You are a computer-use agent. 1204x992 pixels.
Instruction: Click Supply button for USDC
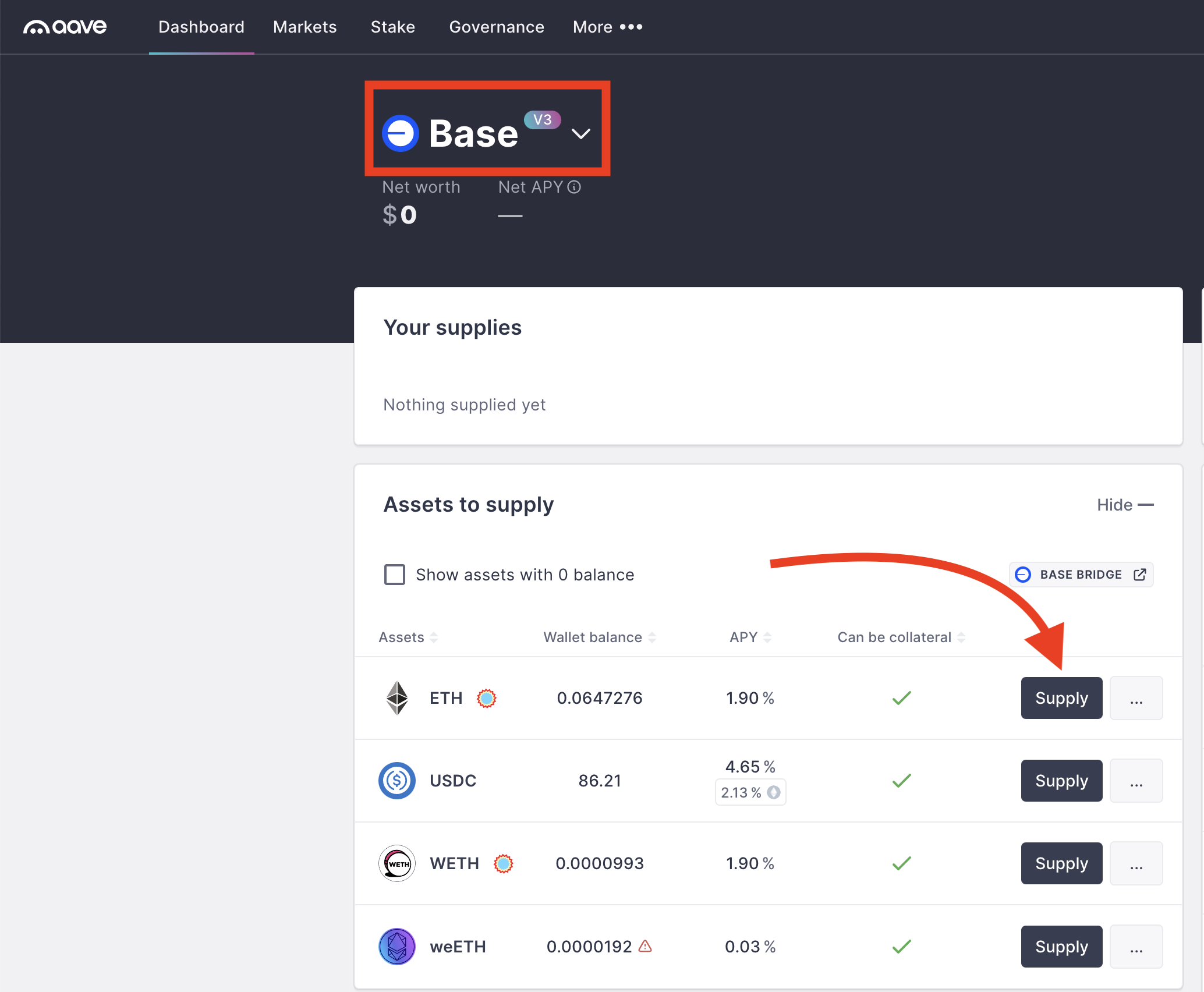(1061, 781)
